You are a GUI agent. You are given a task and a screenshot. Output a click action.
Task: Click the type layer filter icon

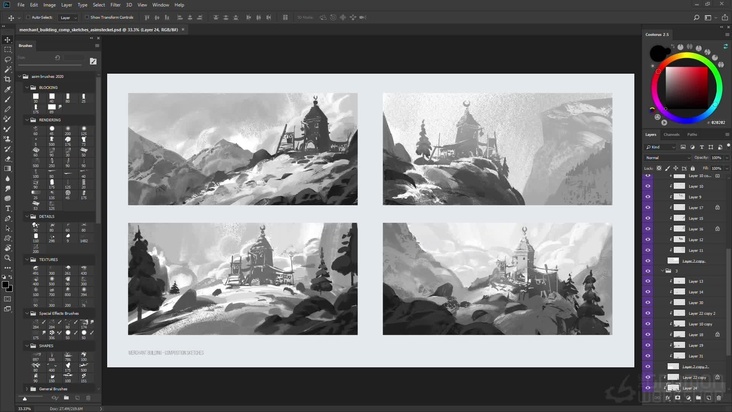pyautogui.click(x=702, y=147)
